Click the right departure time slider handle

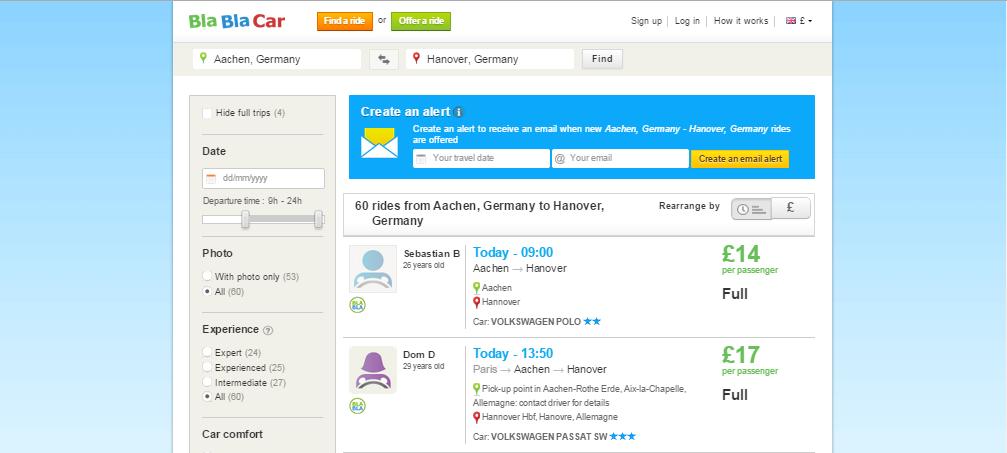point(318,219)
